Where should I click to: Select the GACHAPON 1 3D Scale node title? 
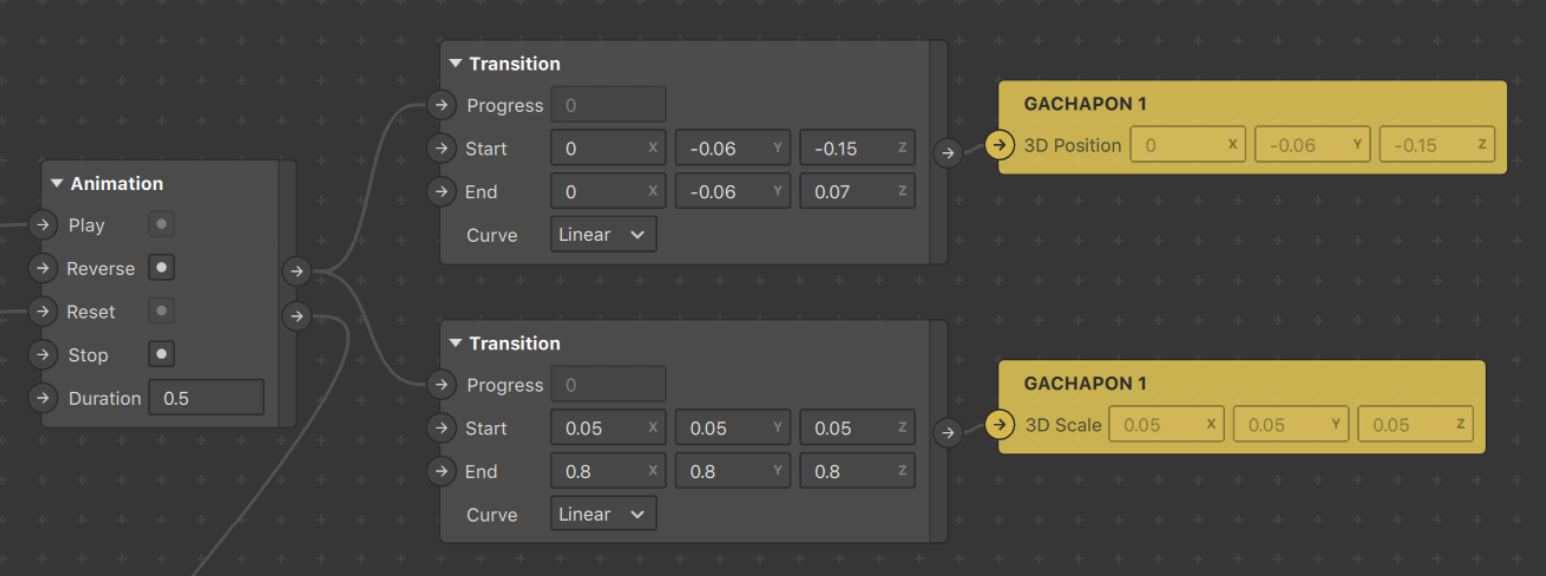[1084, 383]
